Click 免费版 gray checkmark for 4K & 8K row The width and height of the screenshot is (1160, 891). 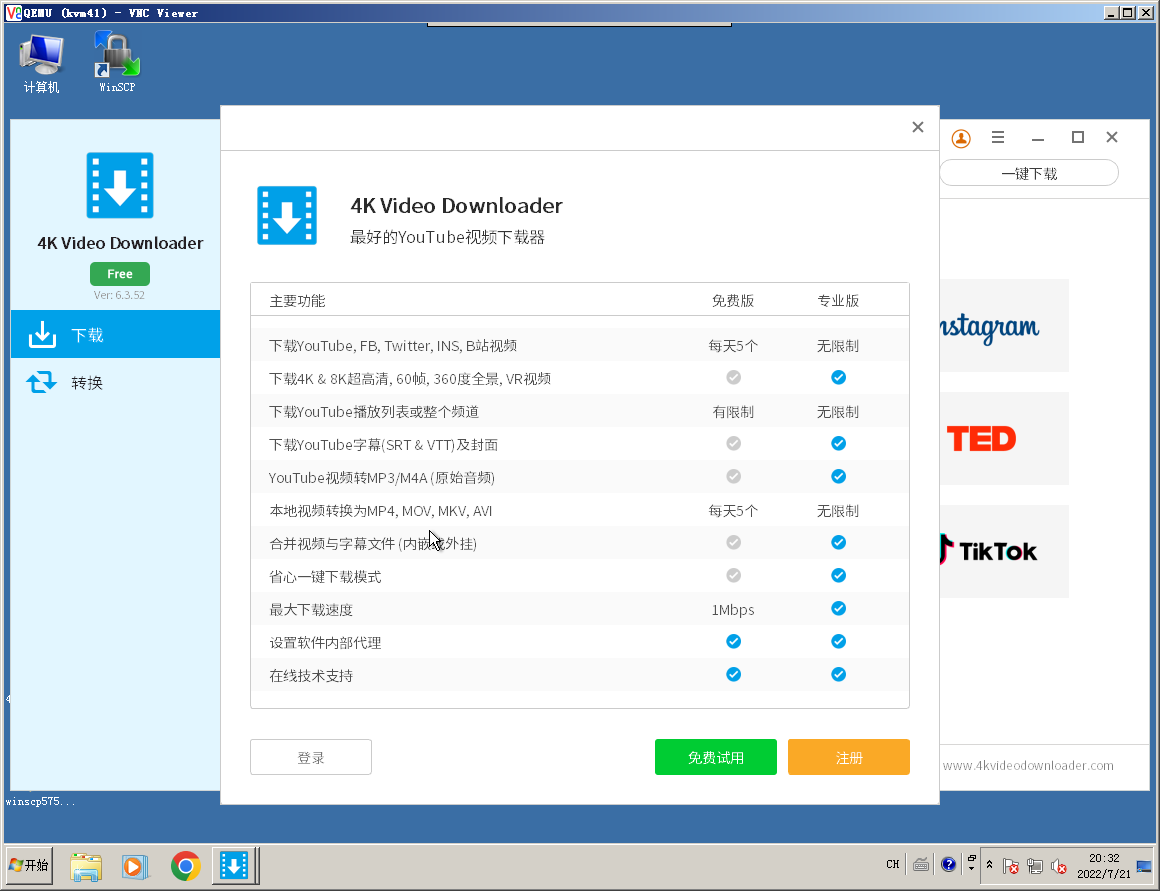pyautogui.click(x=733, y=377)
